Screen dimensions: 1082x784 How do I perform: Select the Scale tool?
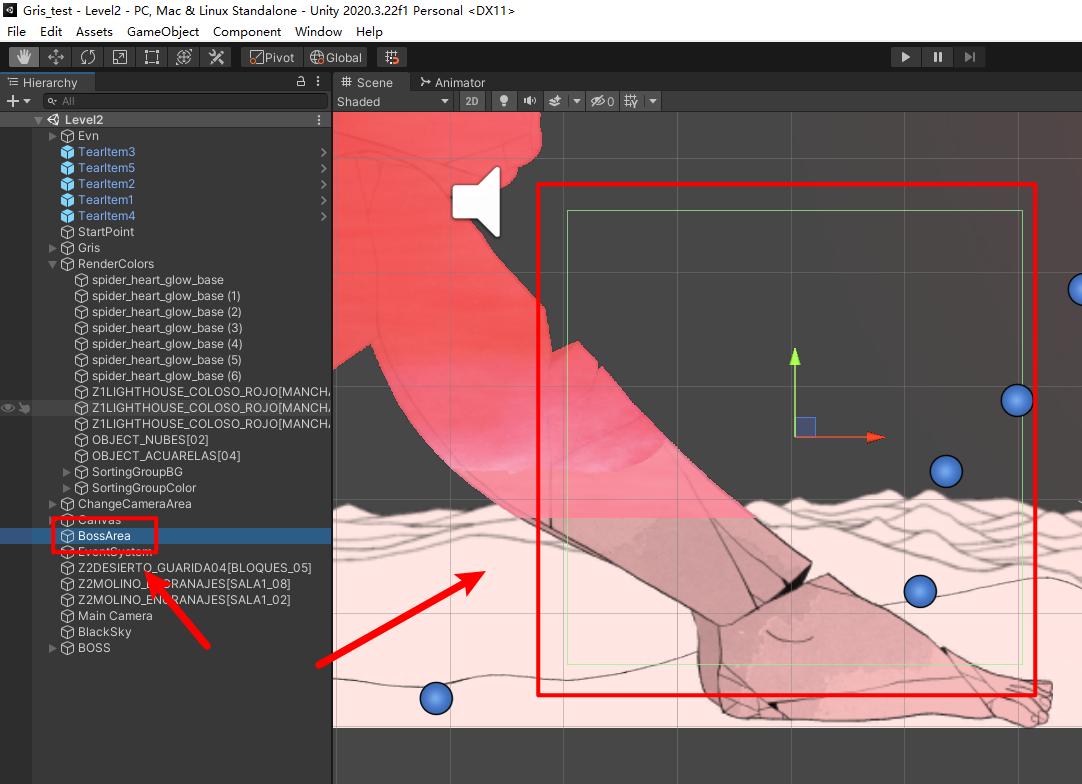coord(119,57)
